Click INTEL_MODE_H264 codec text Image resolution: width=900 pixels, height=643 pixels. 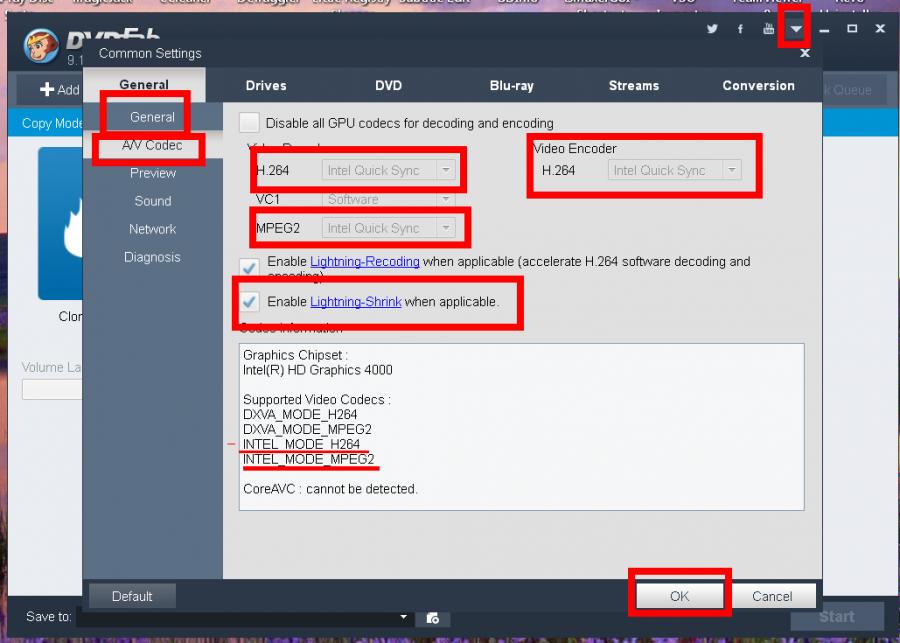301,444
